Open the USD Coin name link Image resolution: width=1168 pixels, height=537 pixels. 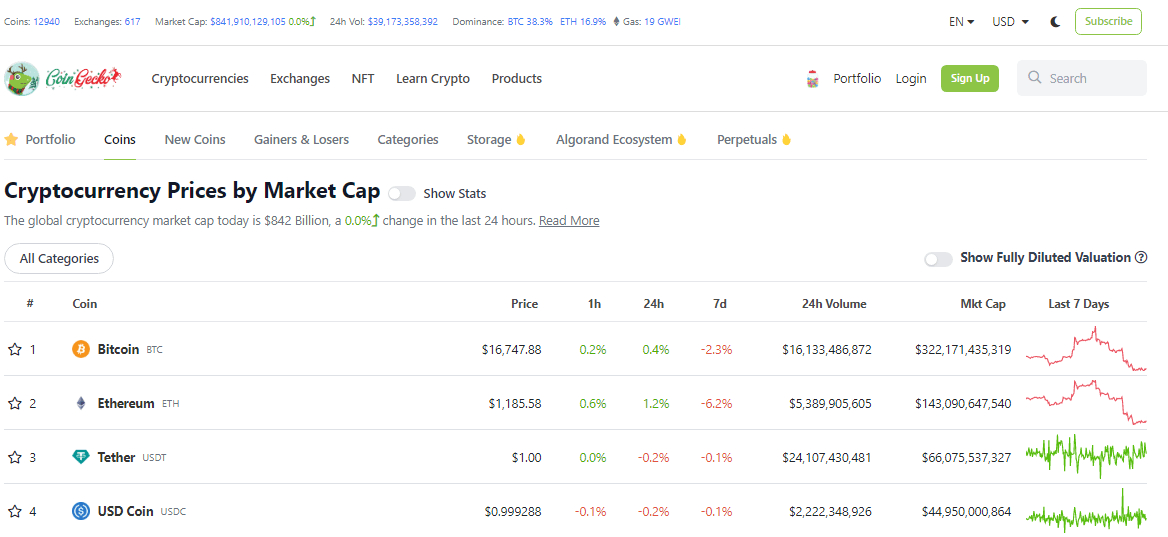125,512
